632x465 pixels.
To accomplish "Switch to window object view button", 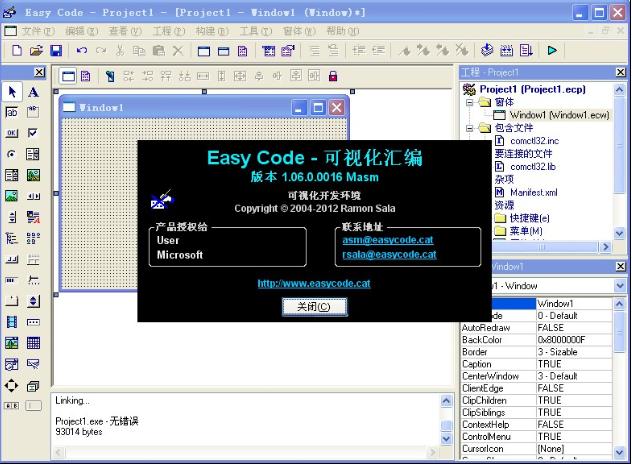I will (69, 76).
